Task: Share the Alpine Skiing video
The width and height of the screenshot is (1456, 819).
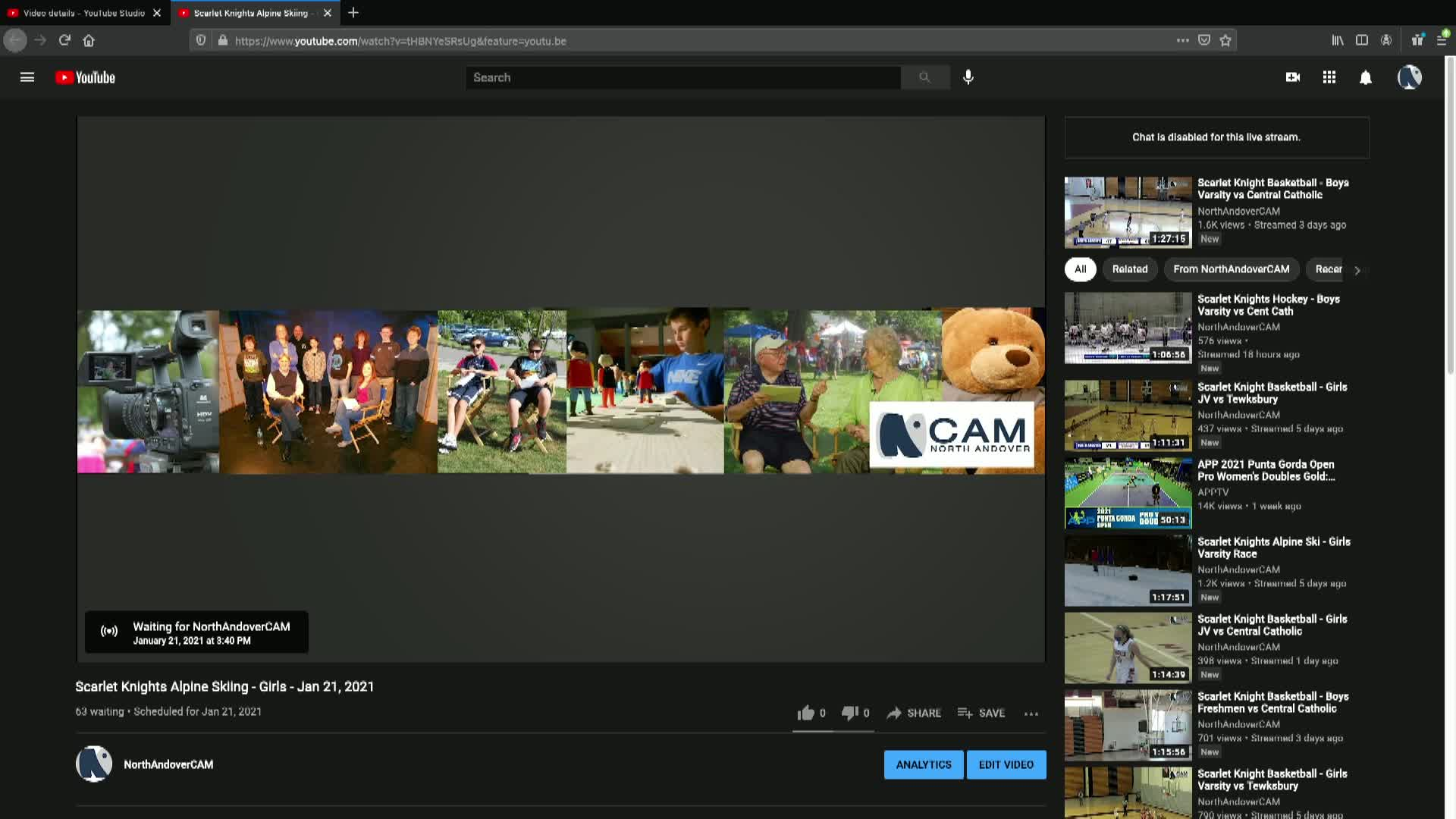Action: [914, 713]
